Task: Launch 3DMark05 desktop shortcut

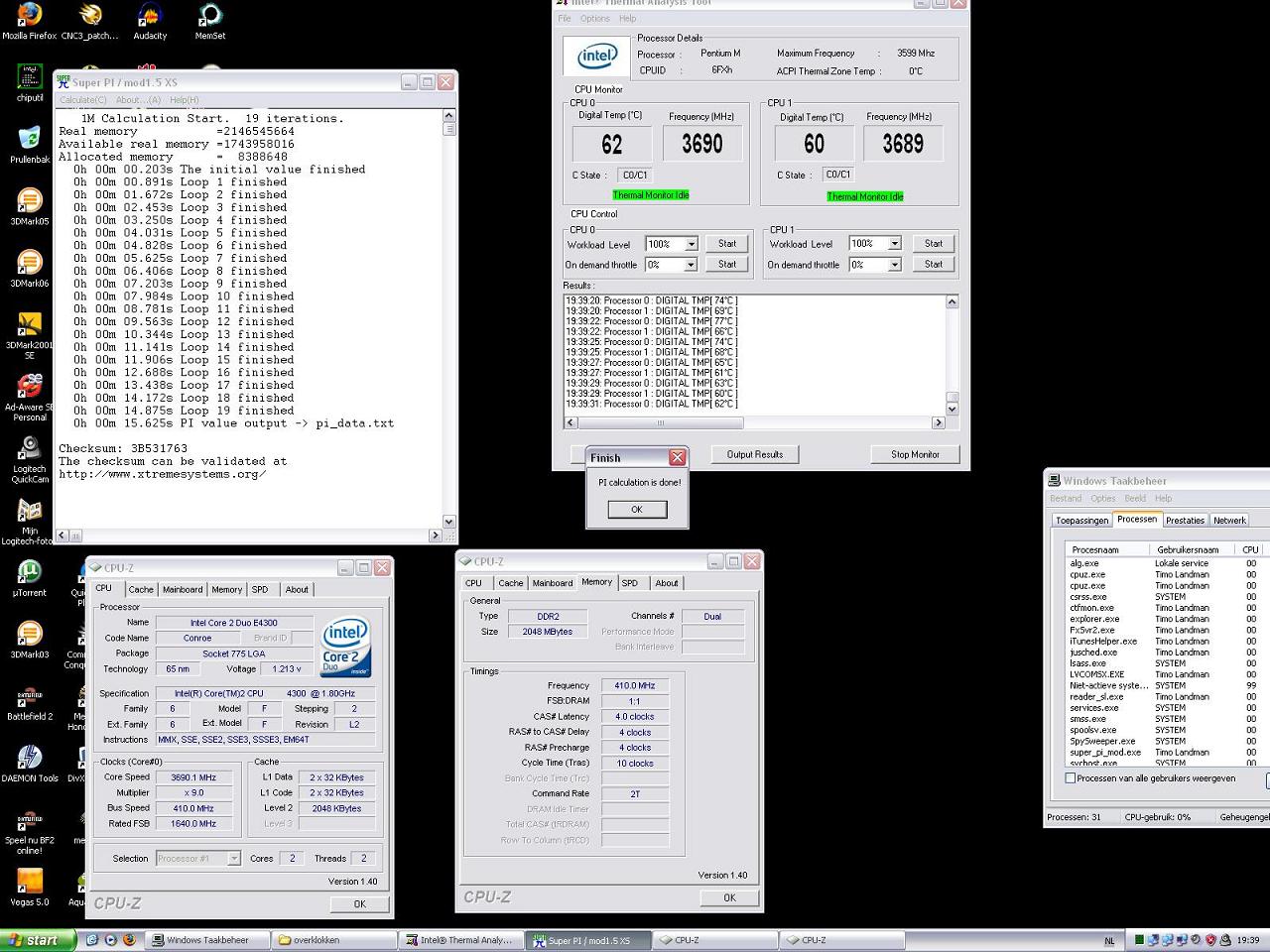Action: pyautogui.click(x=30, y=206)
